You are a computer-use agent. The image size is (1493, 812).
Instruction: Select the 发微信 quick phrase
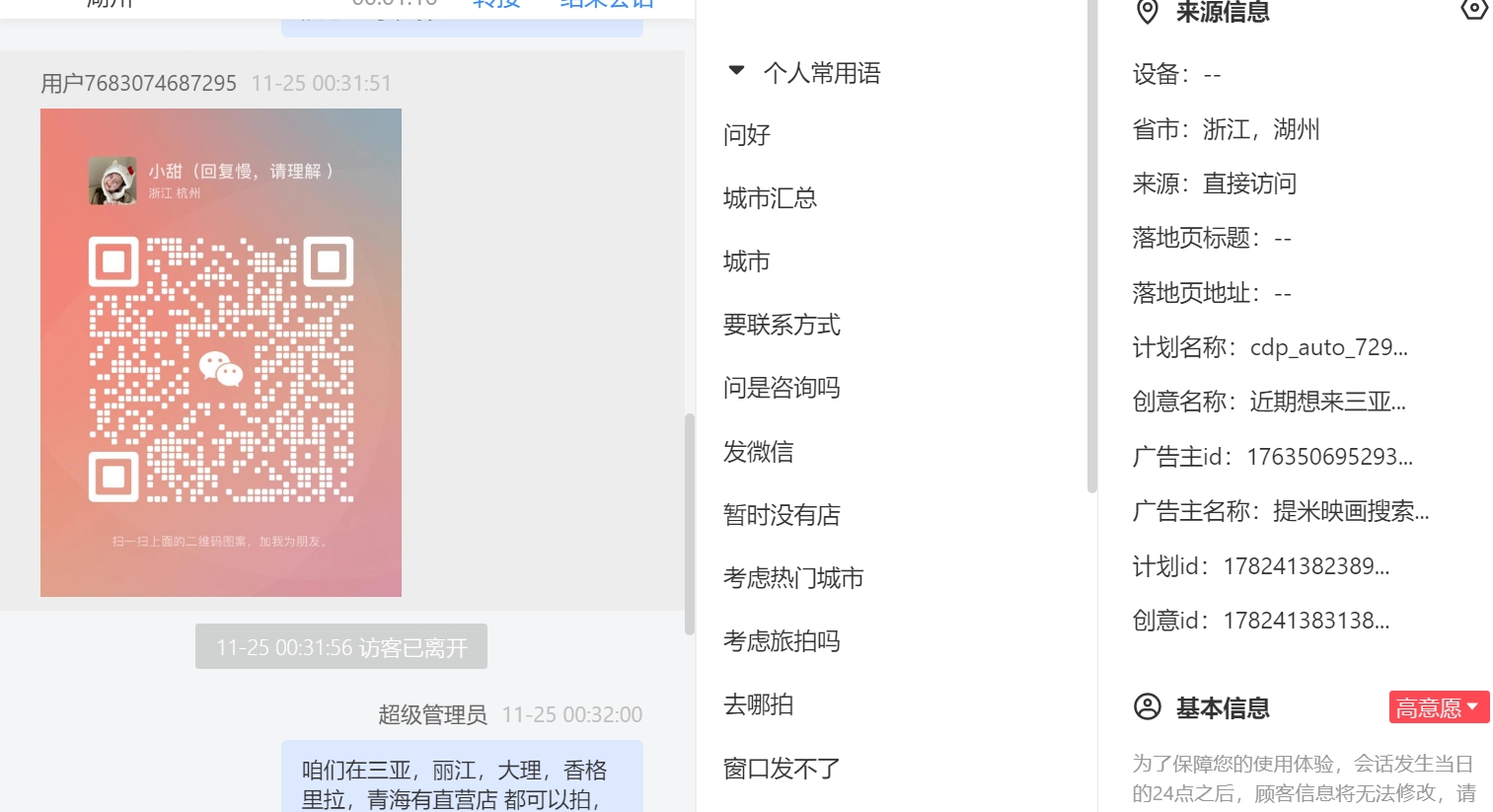(x=759, y=452)
